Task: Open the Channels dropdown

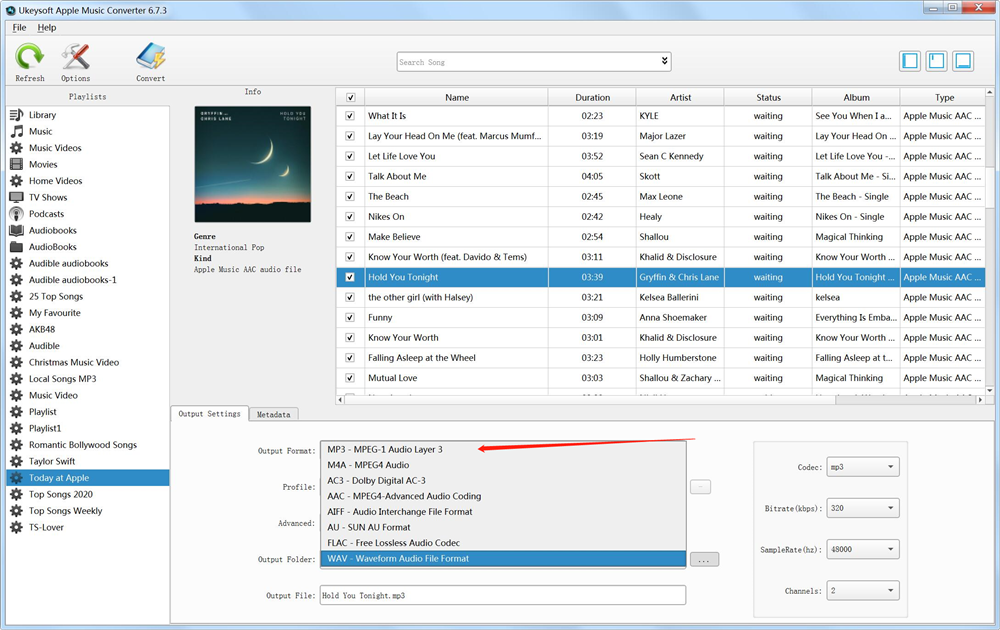Action: (x=863, y=590)
